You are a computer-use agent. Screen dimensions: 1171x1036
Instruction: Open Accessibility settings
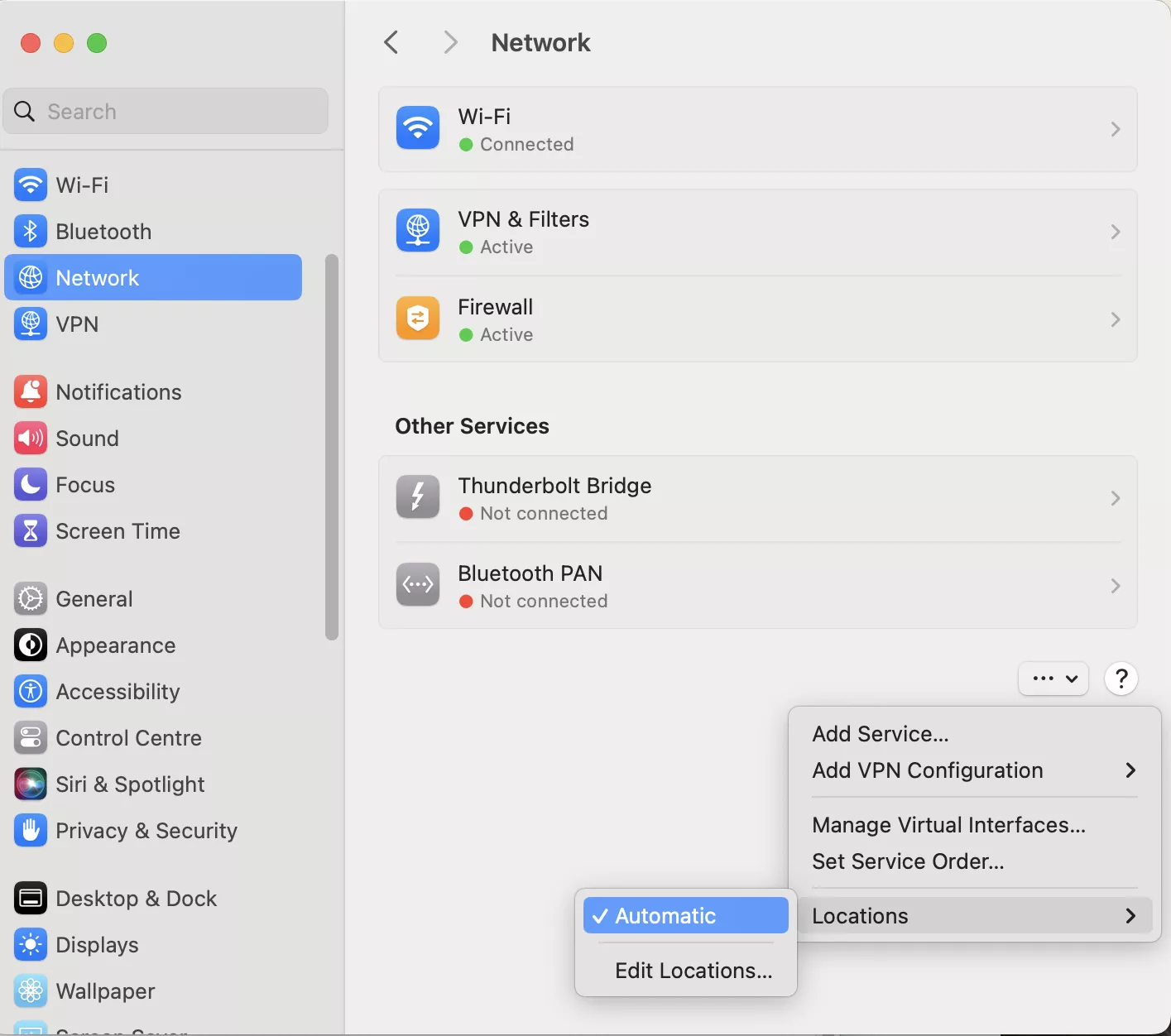coord(153,691)
